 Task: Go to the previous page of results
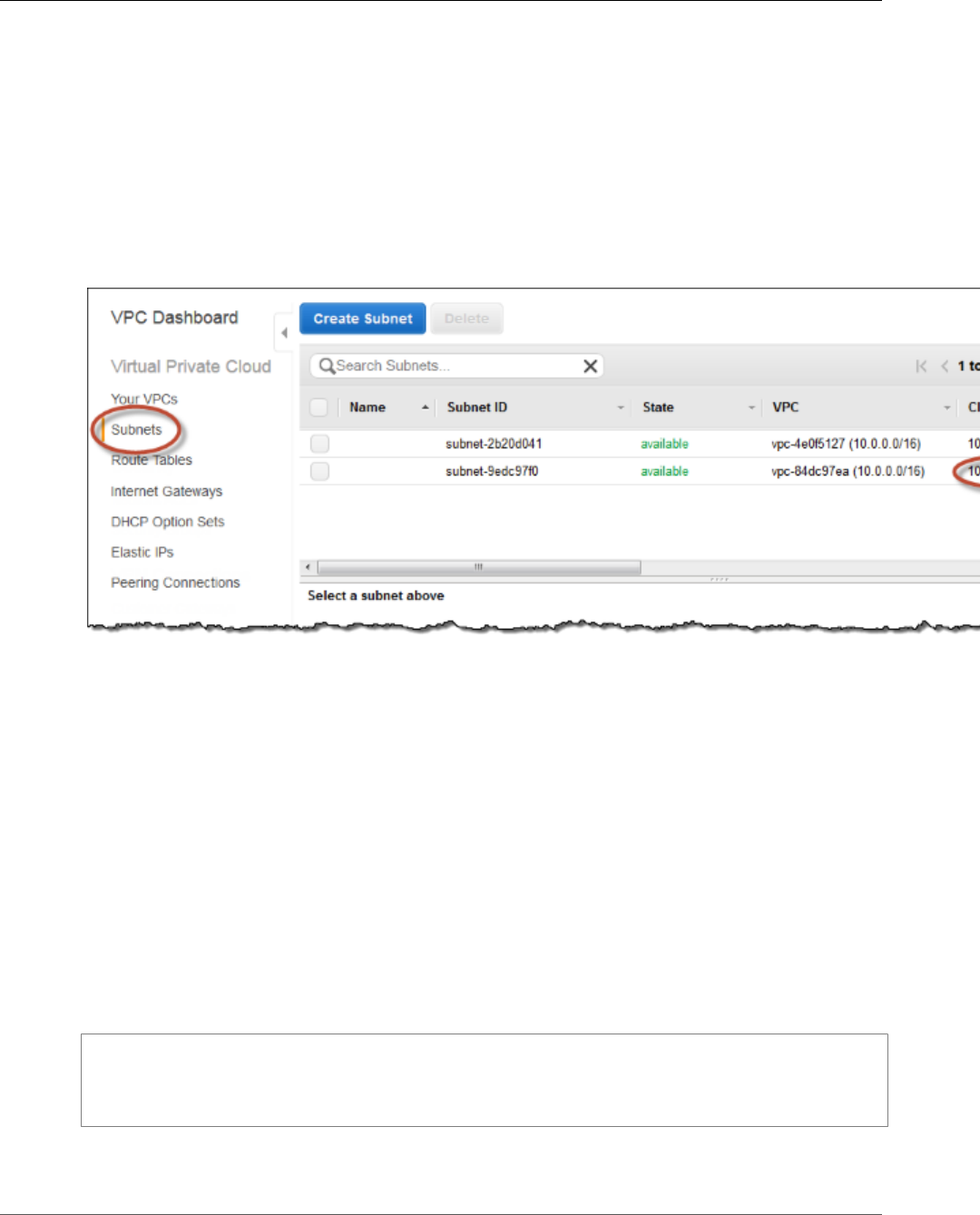tap(945, 366)
